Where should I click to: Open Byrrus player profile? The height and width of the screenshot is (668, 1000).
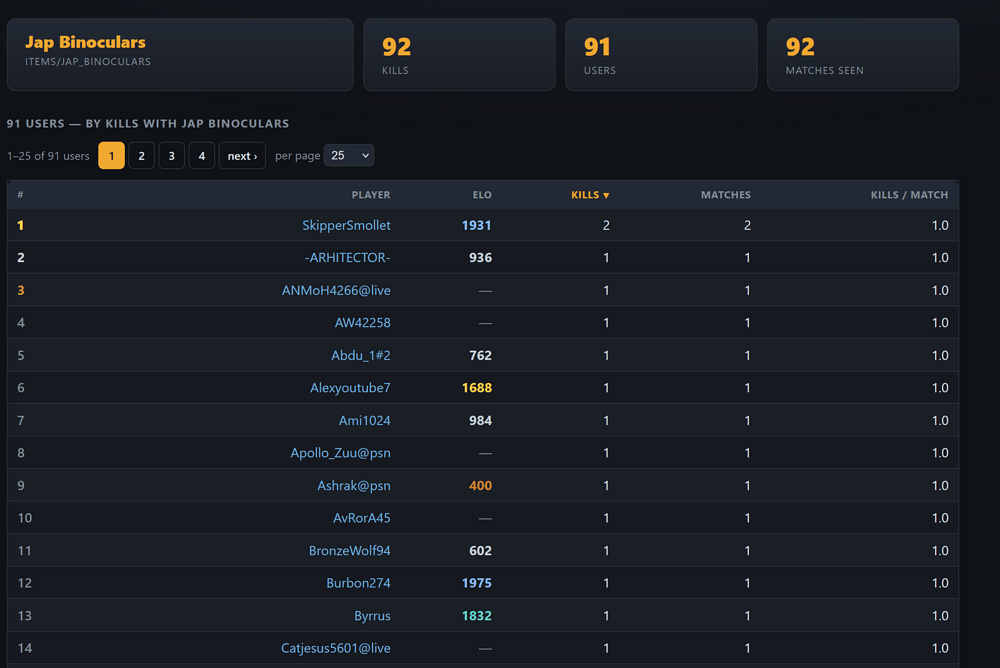(372, 616)
